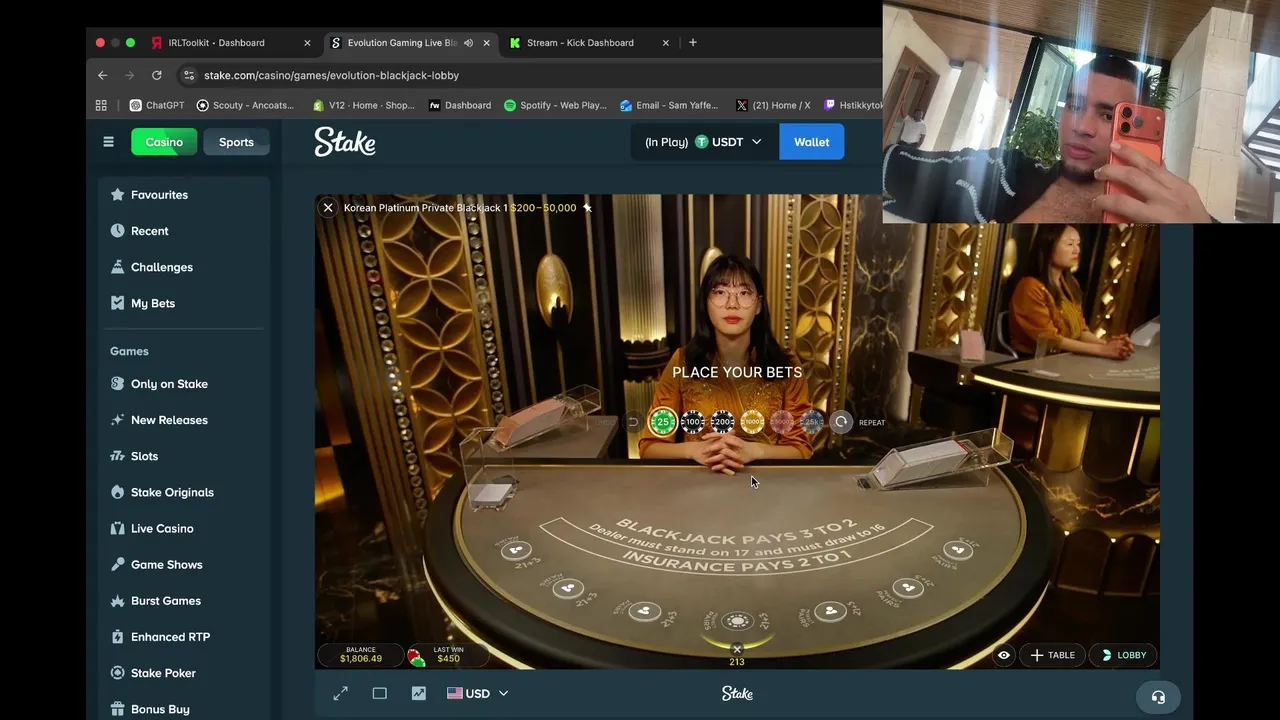Select the black 100 chip
Viewport: 1280px width, 720px height.
[x=692, y=422]
